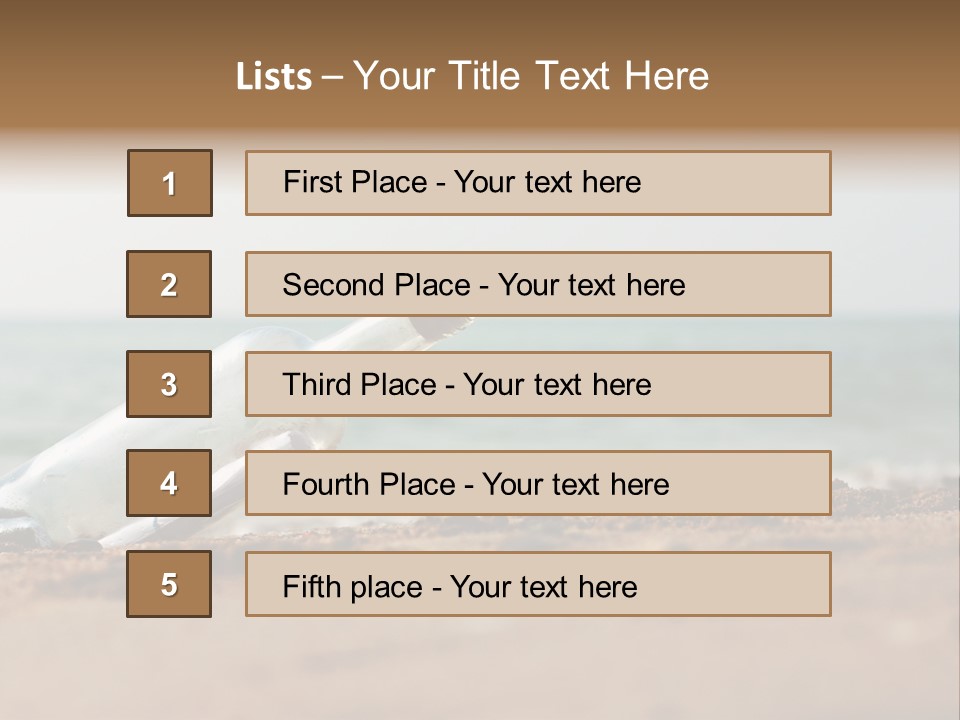Select the number 2 square box
The width and height of the screenshot is (960, 720).
pyautogui.click(x=169, y=284)
